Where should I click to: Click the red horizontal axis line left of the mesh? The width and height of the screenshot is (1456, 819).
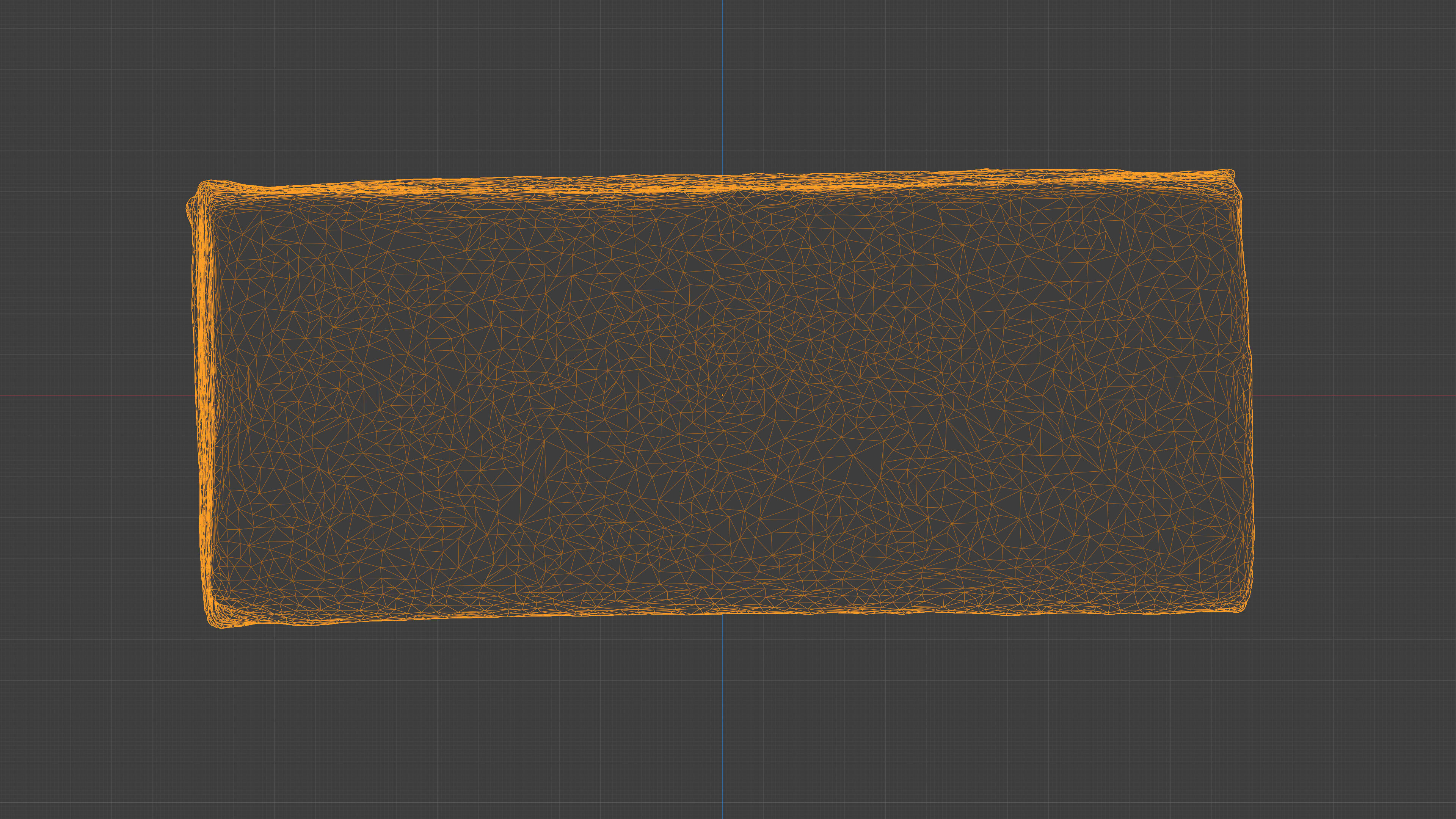click(x=96, y=395)
